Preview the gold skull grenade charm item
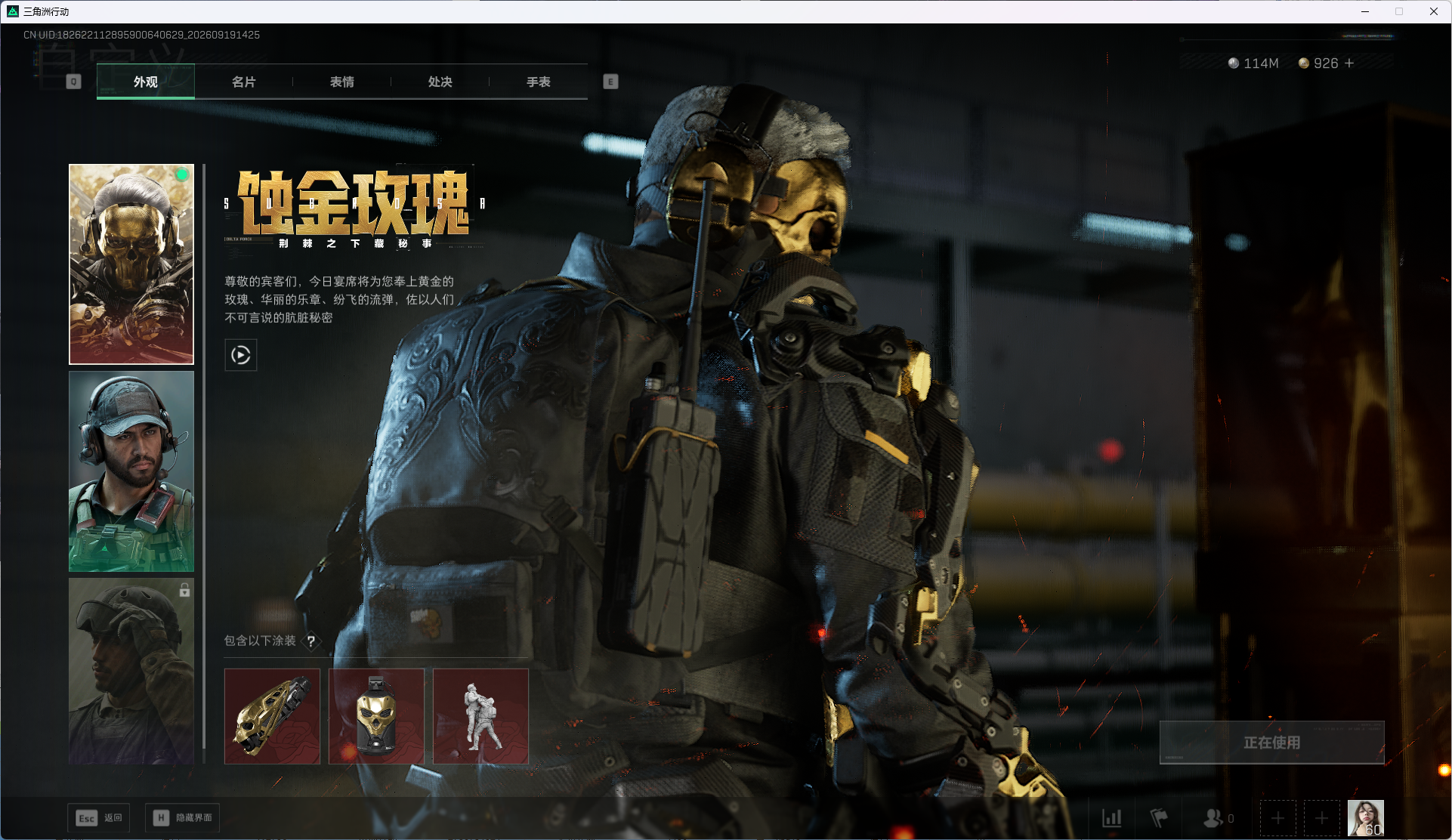 [376, 716]
